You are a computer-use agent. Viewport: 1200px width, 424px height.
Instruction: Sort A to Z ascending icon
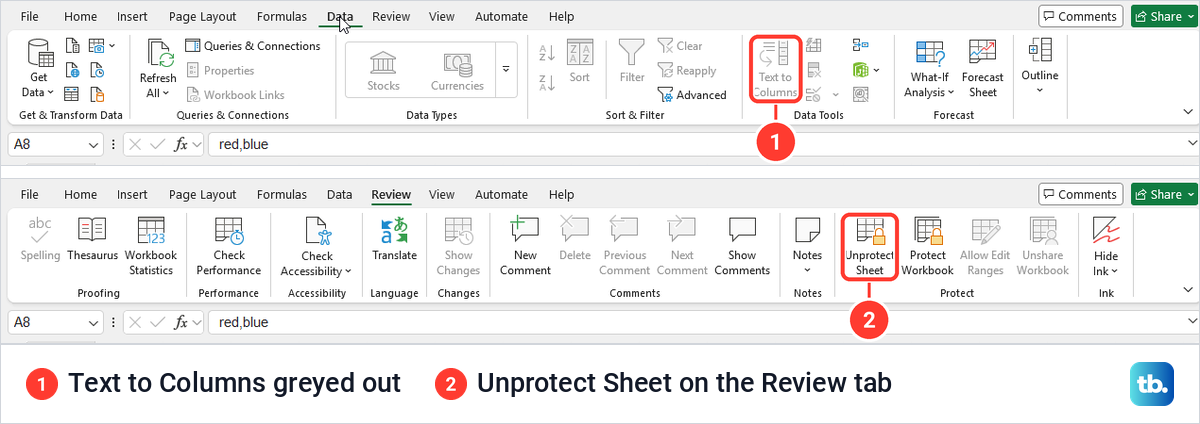(x=547, y=53)
